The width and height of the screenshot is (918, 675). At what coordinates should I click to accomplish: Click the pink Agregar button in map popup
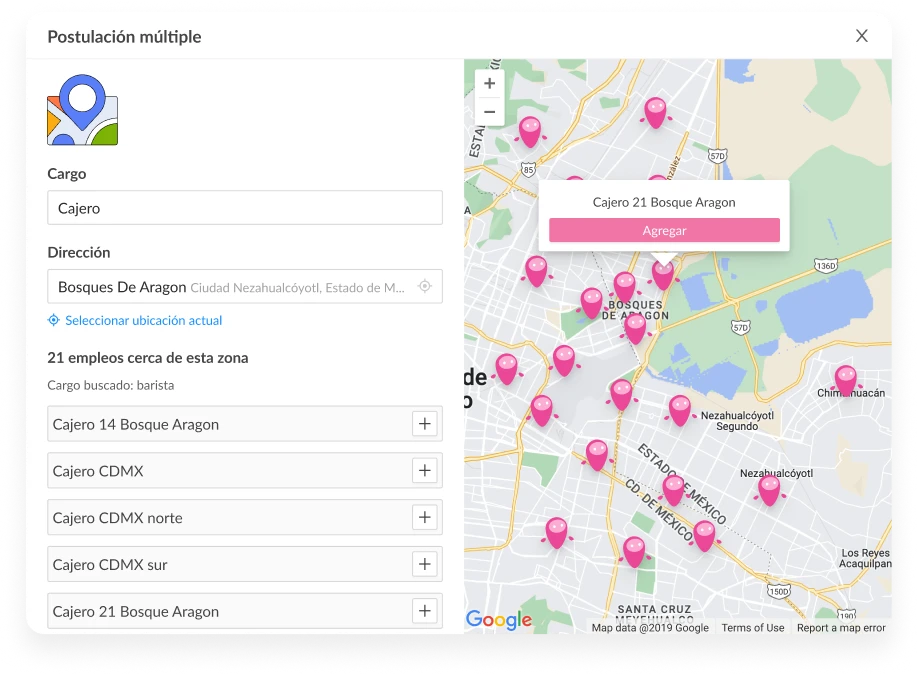(664, 231)
